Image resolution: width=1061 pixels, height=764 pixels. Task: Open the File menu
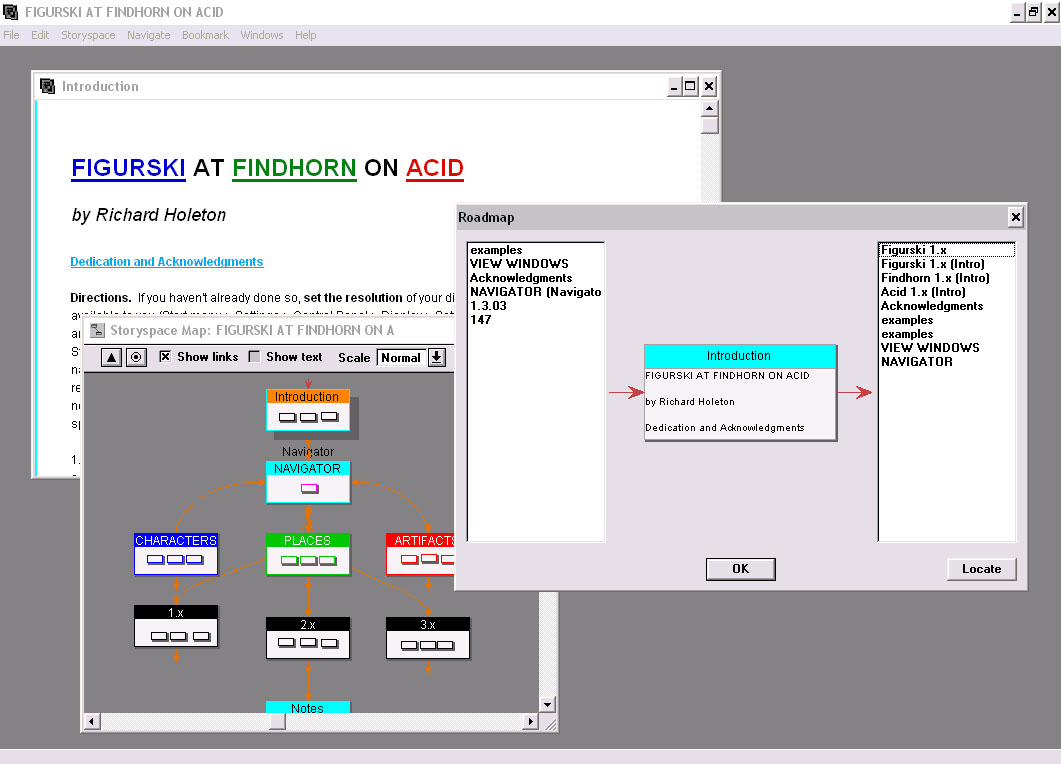(12, 35)
